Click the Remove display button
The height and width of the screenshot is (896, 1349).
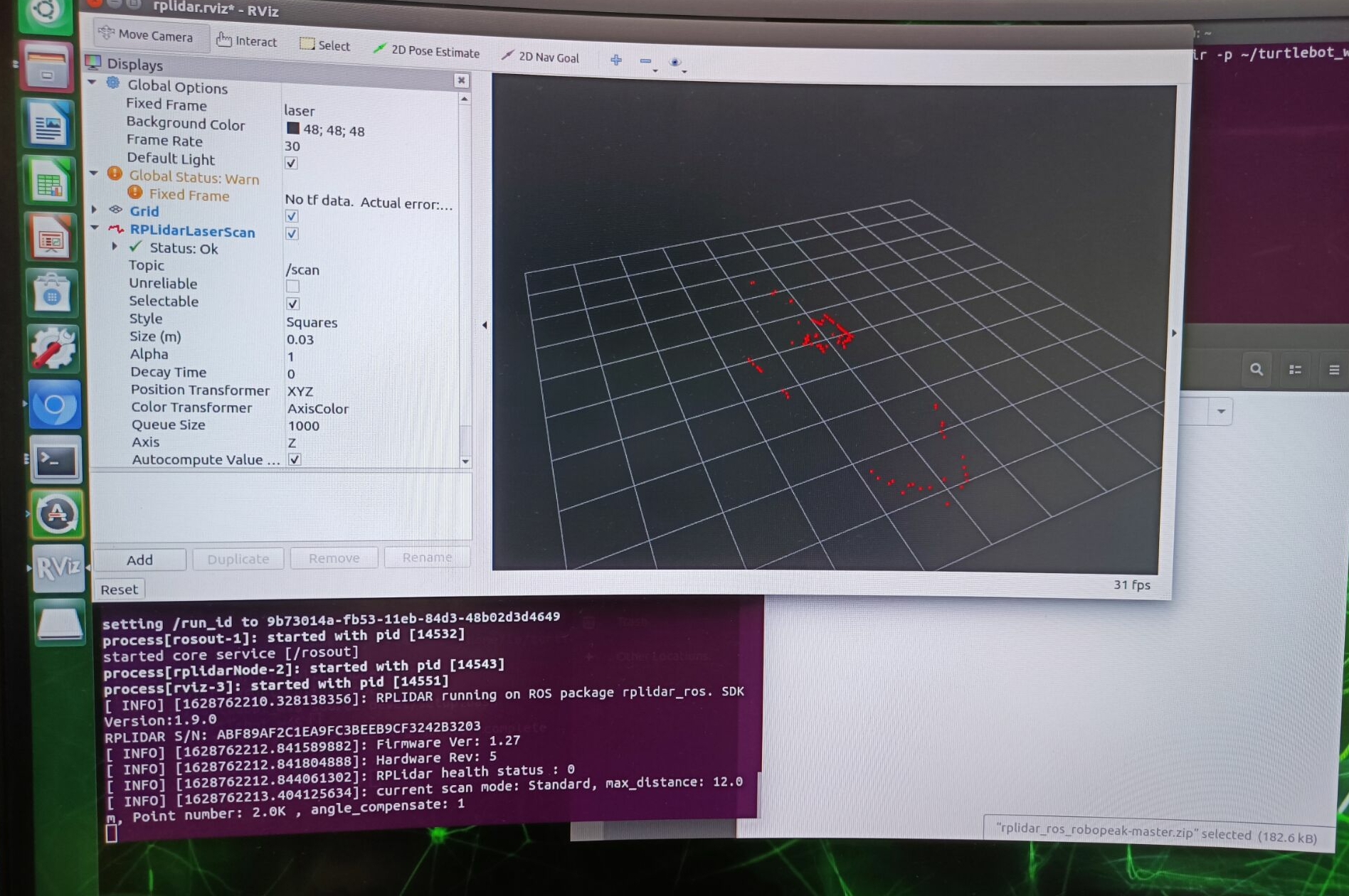click(334, 558)
